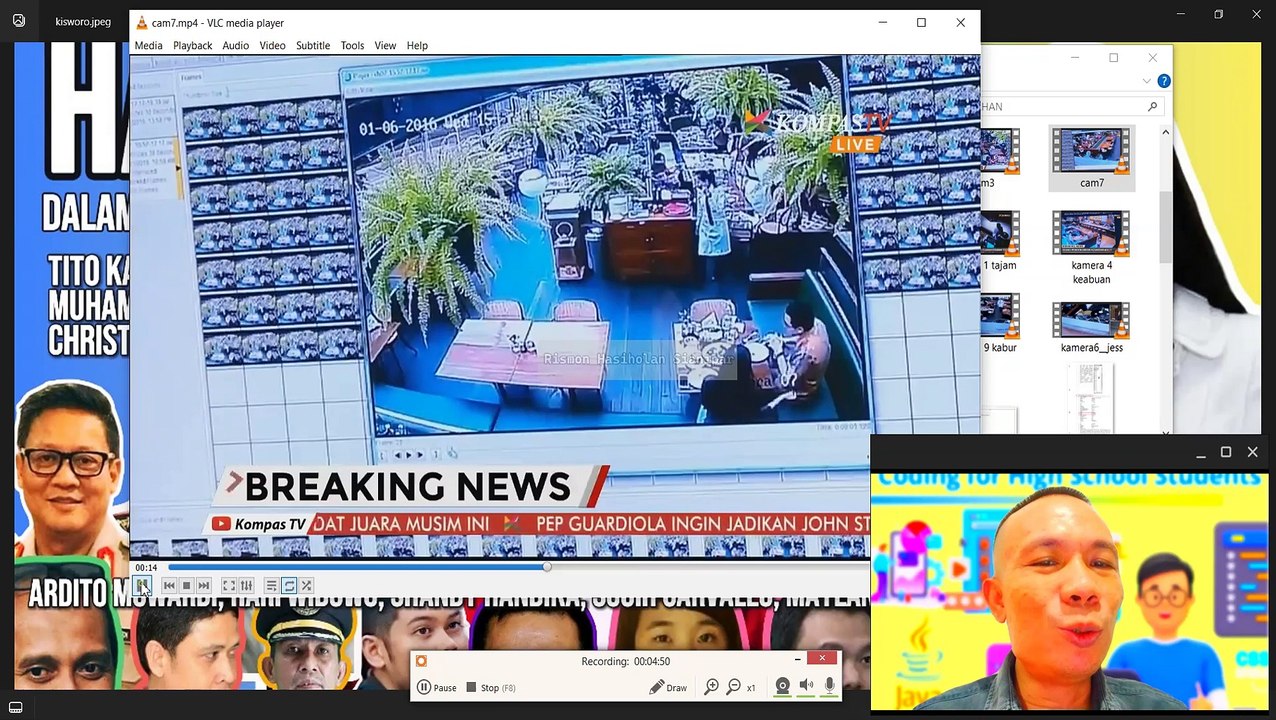1276x720 pixels.
Task: Toggle webcam capture in recorder
Action: pos(783,687)
